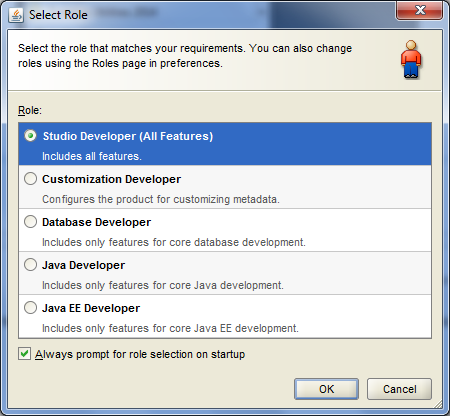450x416 pixels.
Task: Click the 'Includes all features.' description
Action: tap(92, 156)
